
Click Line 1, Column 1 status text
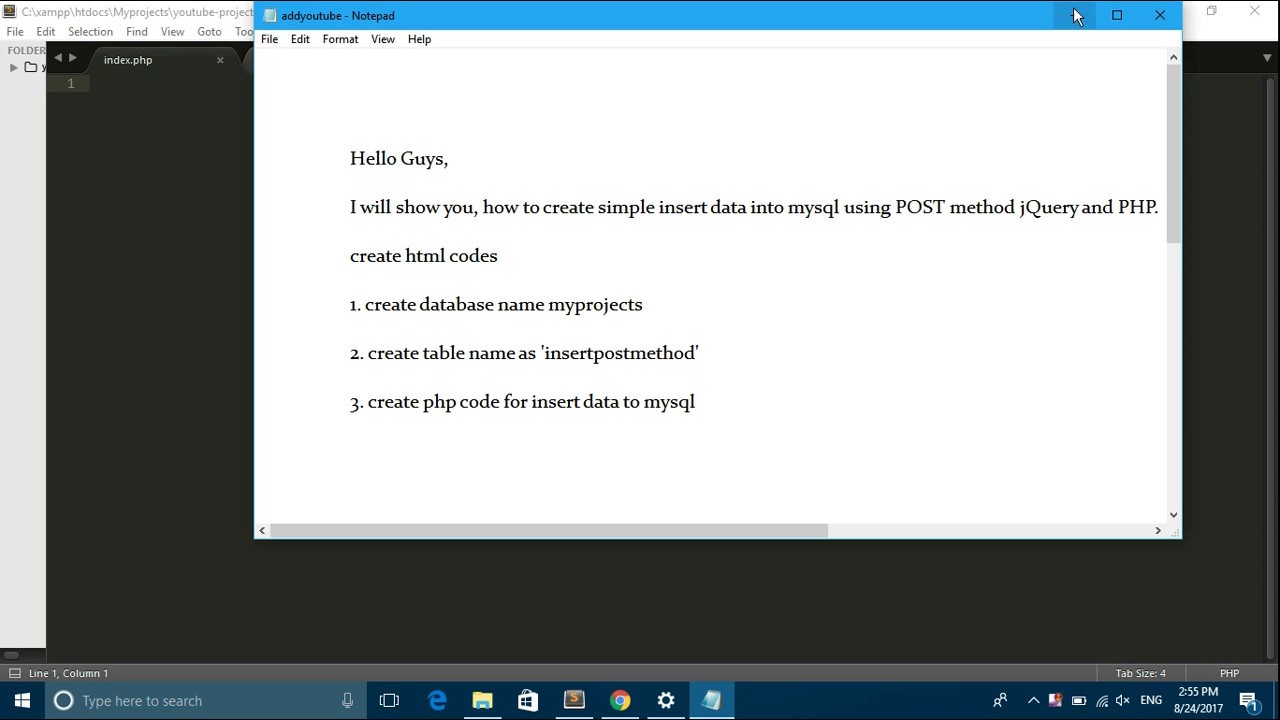pos(68,673)
